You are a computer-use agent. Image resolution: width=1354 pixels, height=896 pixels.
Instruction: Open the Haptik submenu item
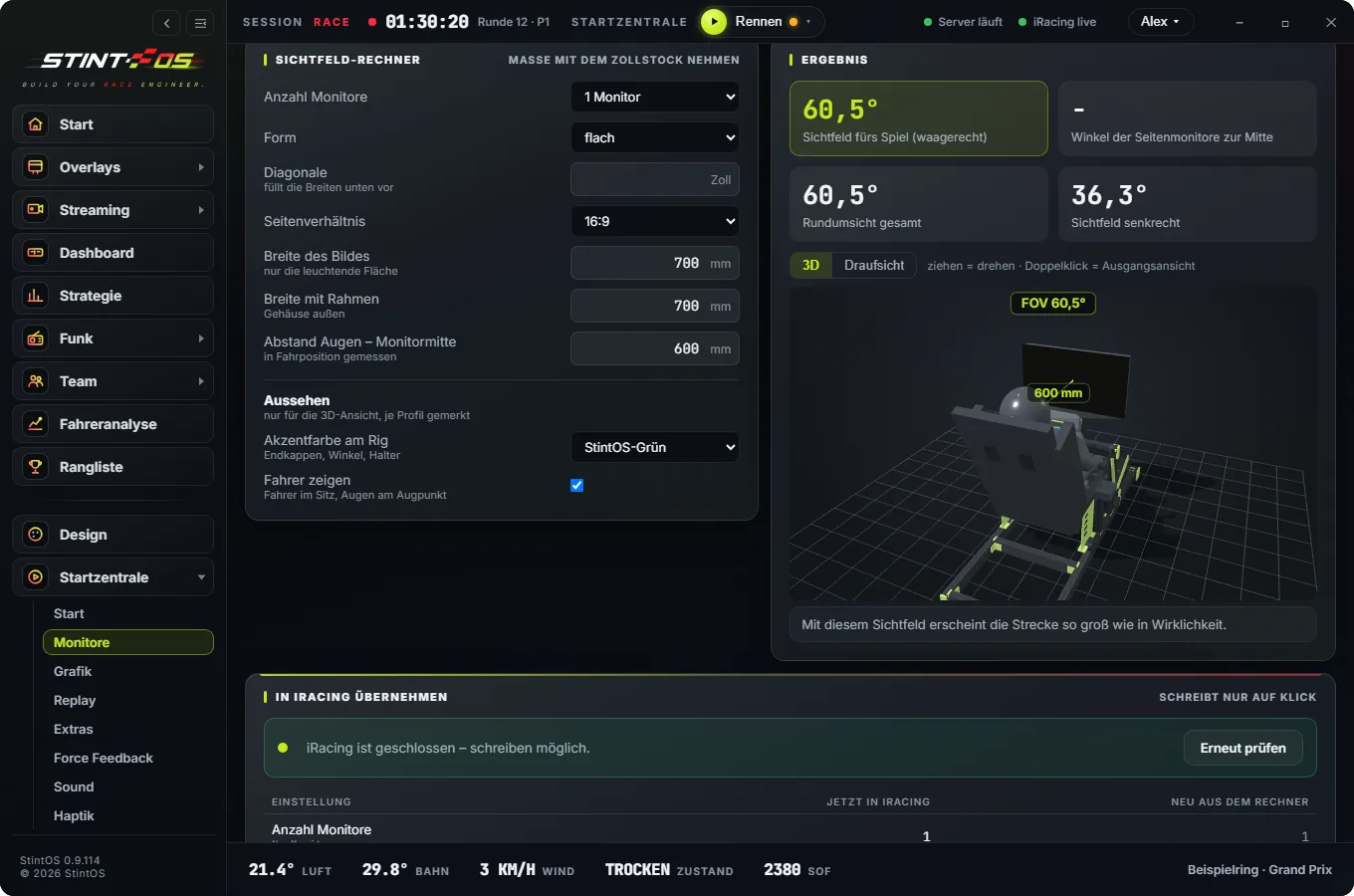(127, 816)
